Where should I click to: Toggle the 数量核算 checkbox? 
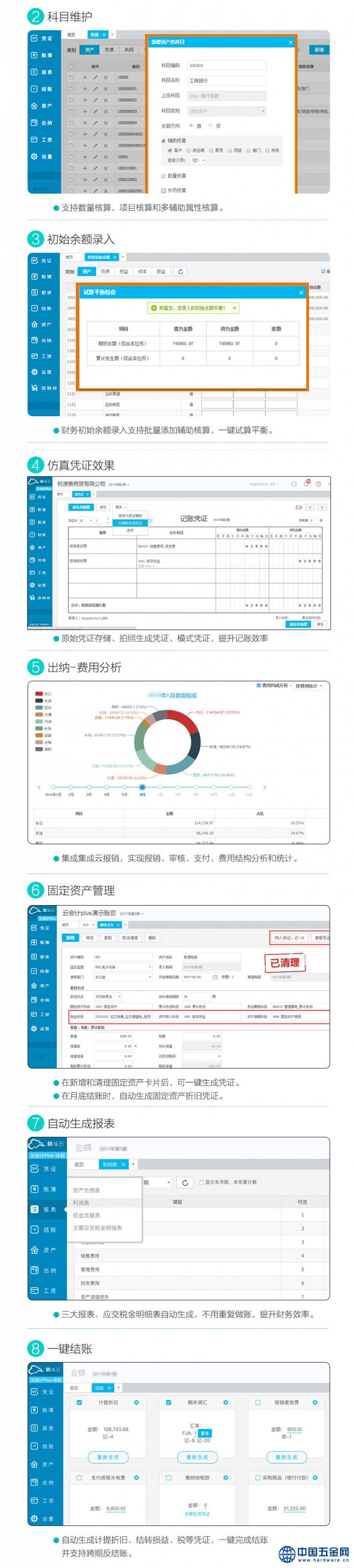point(163,176)
